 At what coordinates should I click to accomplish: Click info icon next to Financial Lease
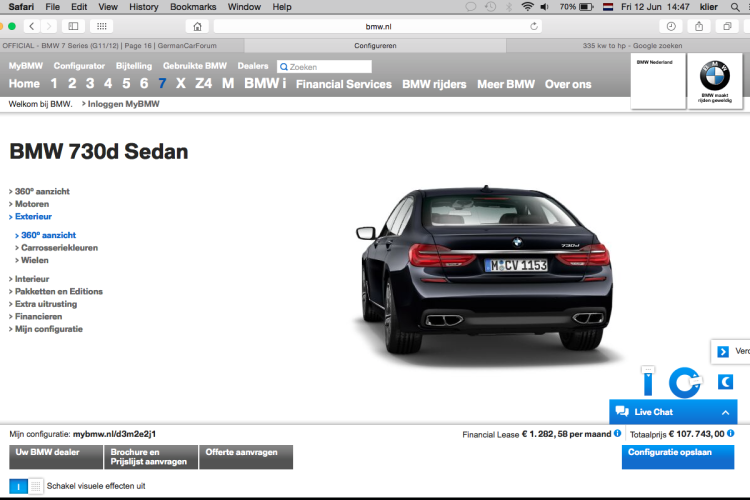(x=618, y=433)
